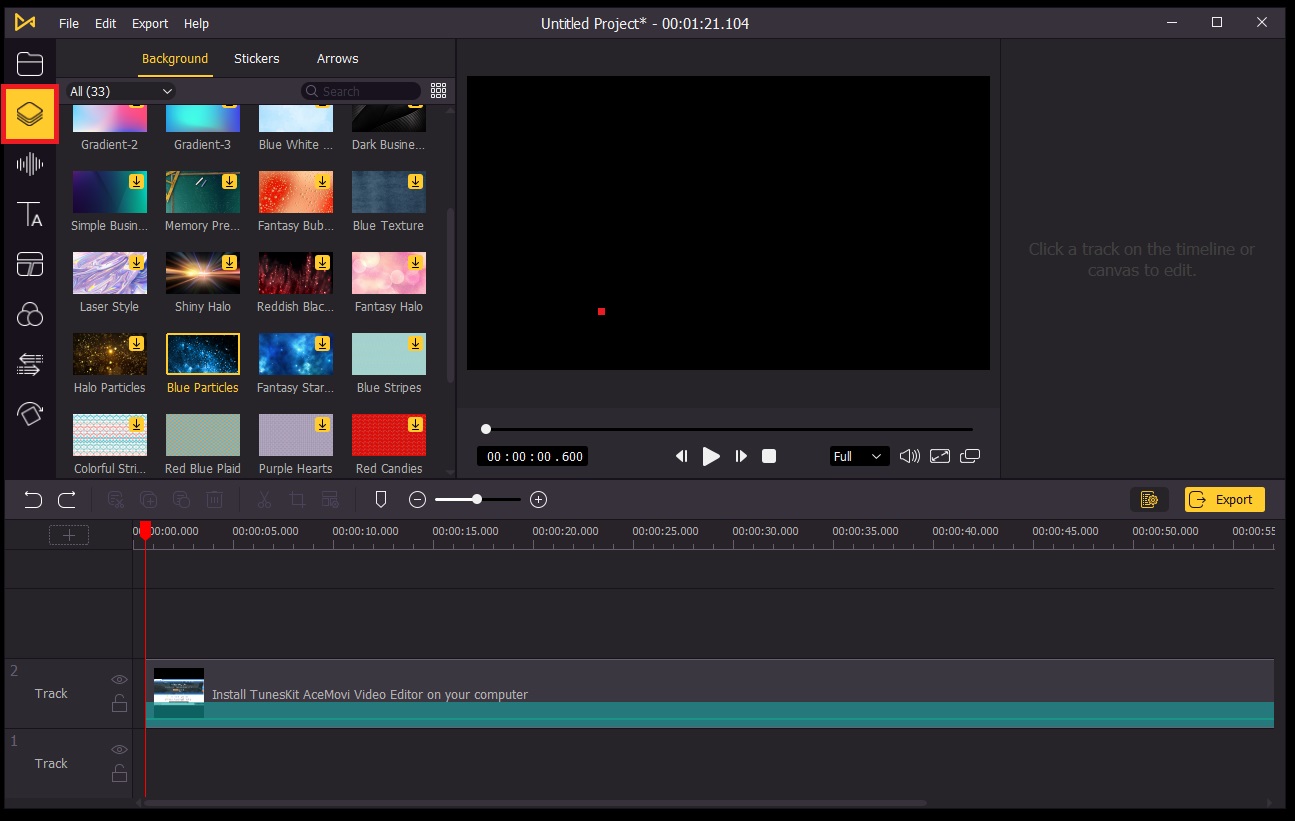Open the Text panel

coord(30,213)
